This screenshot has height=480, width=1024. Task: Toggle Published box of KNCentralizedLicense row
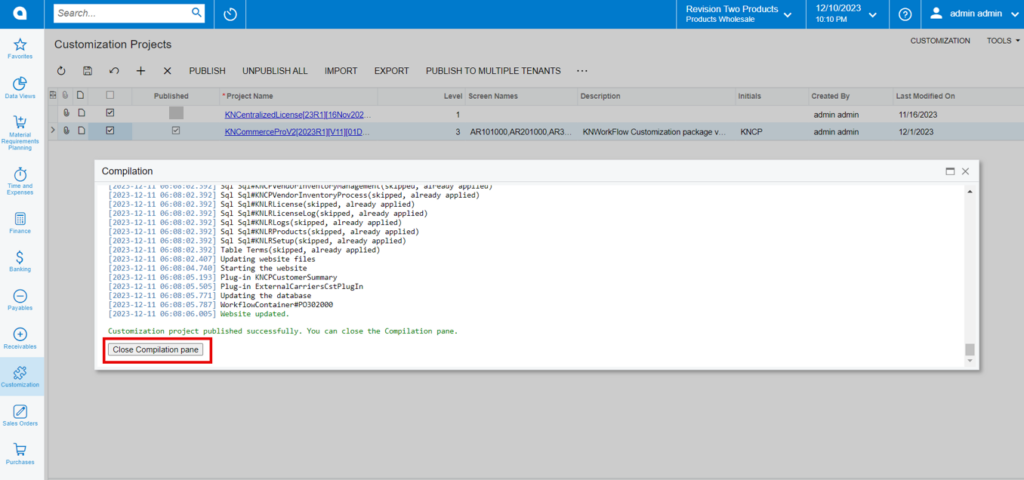point(176,113)
